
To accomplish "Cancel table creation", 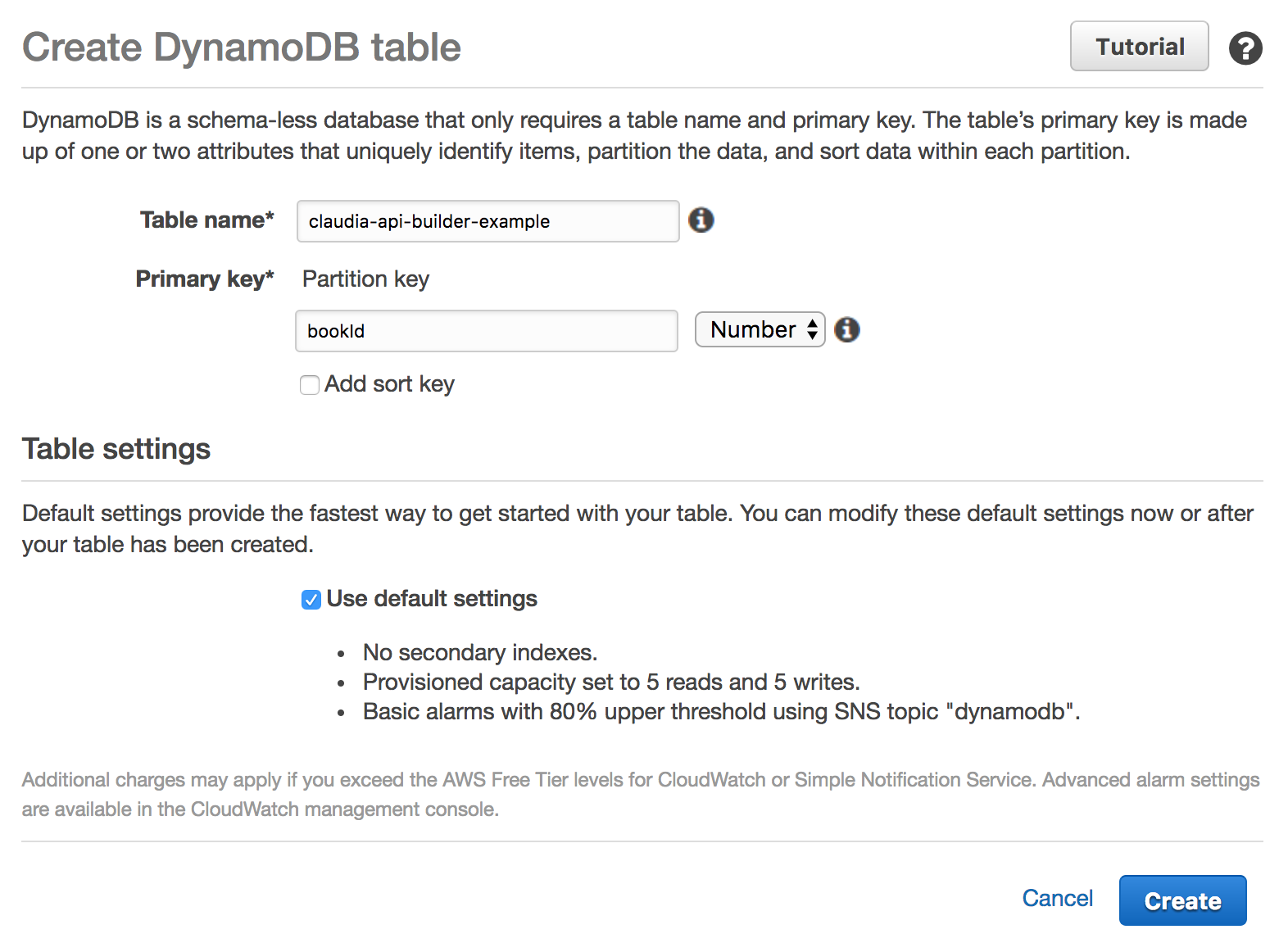I will coord(1057,898).
